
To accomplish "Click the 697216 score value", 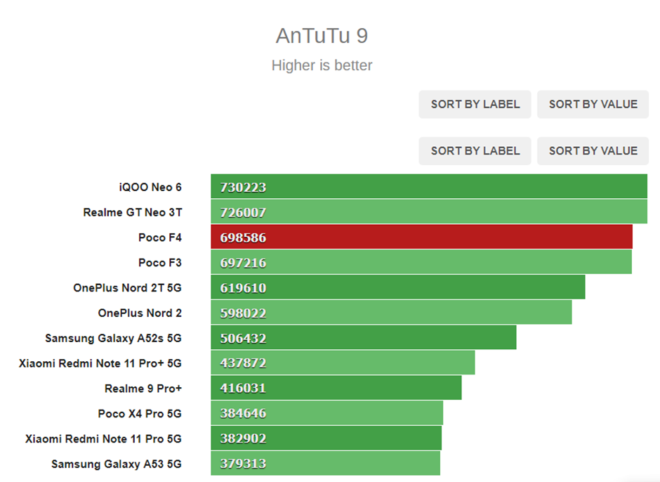I will [243, 263].
